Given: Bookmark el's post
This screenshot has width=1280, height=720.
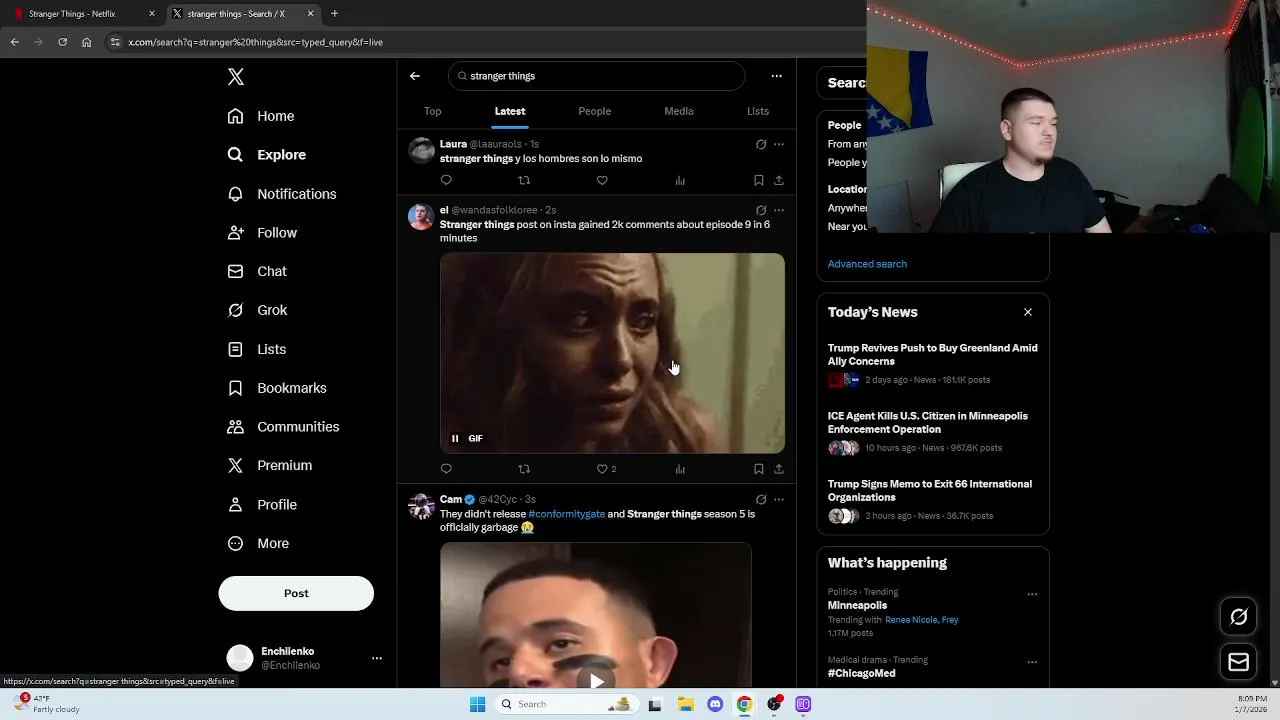Looking at the screenshot, I should (x=759, y=469).
